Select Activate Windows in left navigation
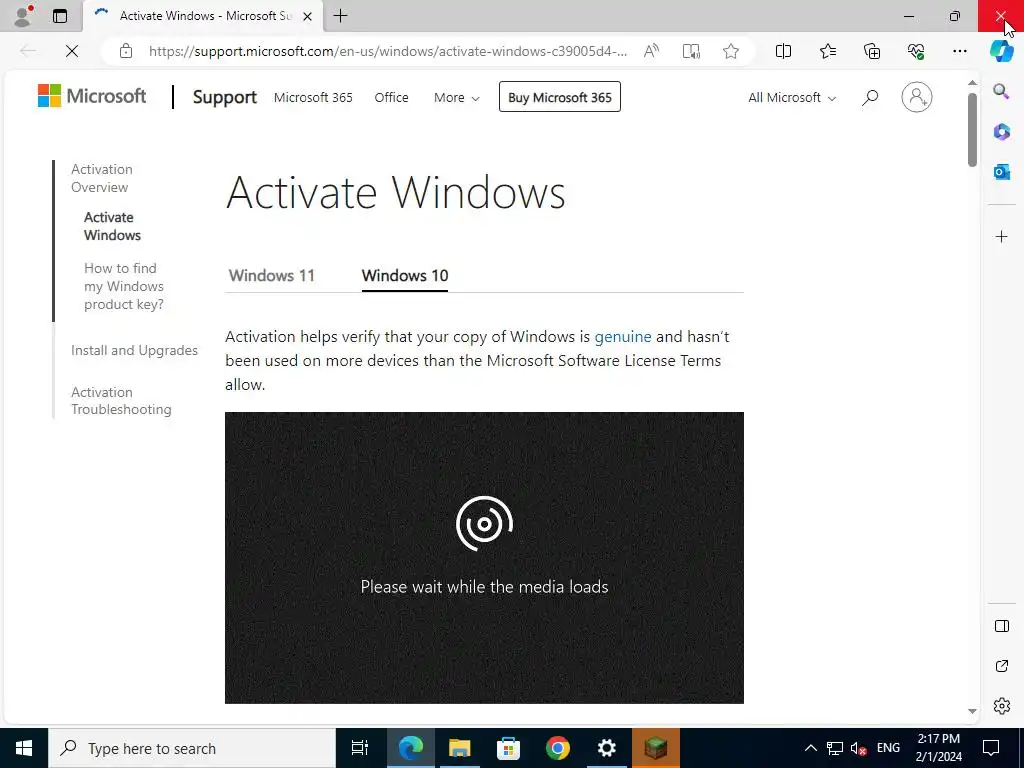This screenshot has width=1024, height=768. (112, 226)
